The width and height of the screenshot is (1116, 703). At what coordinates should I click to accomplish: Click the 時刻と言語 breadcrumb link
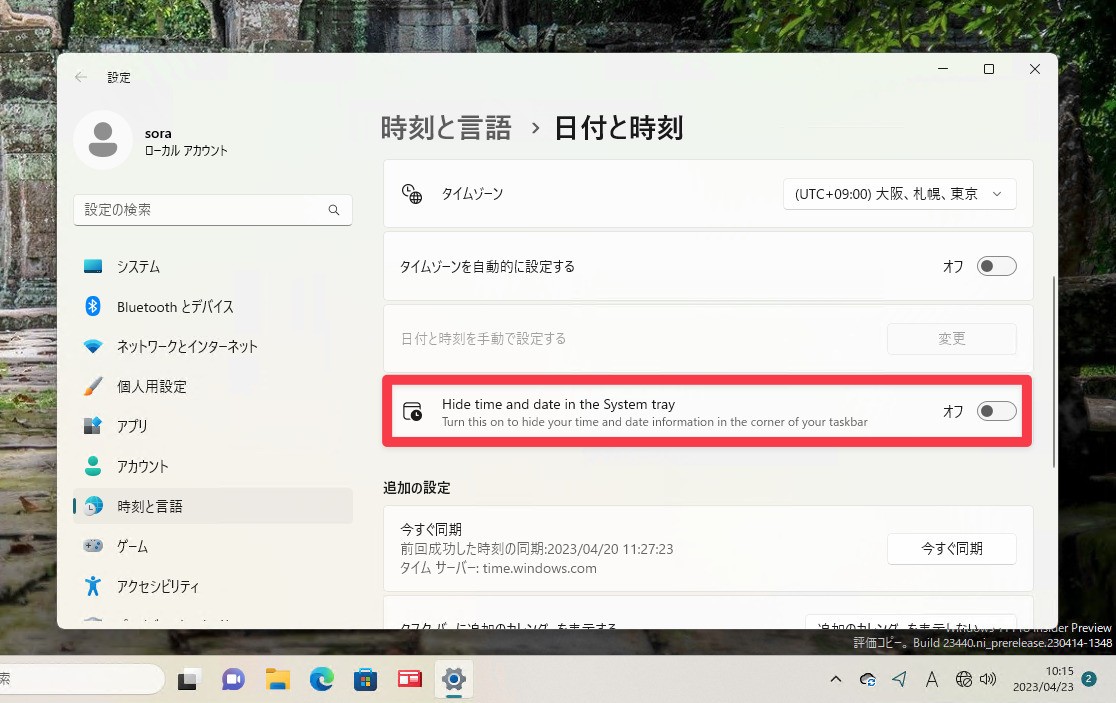(x=445, y=128)
